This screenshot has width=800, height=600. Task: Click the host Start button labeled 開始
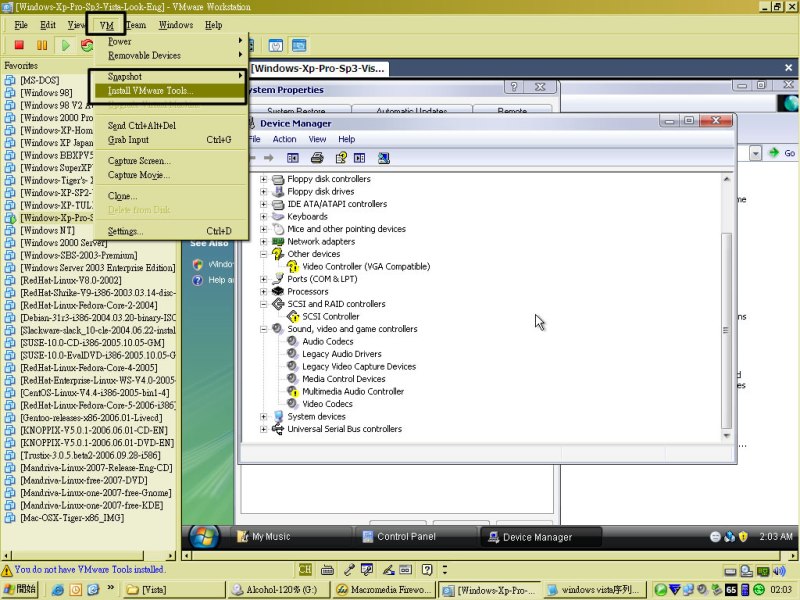point(19,590)
